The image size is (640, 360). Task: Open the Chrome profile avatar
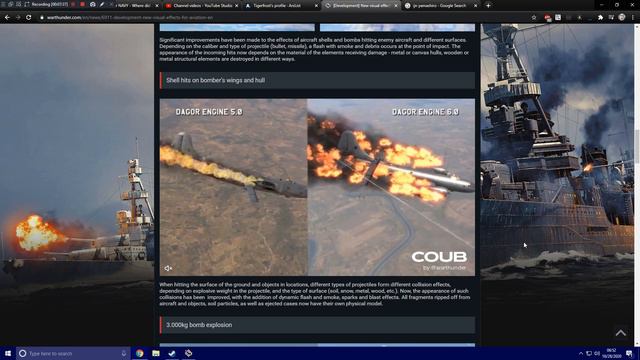[622, 17]
